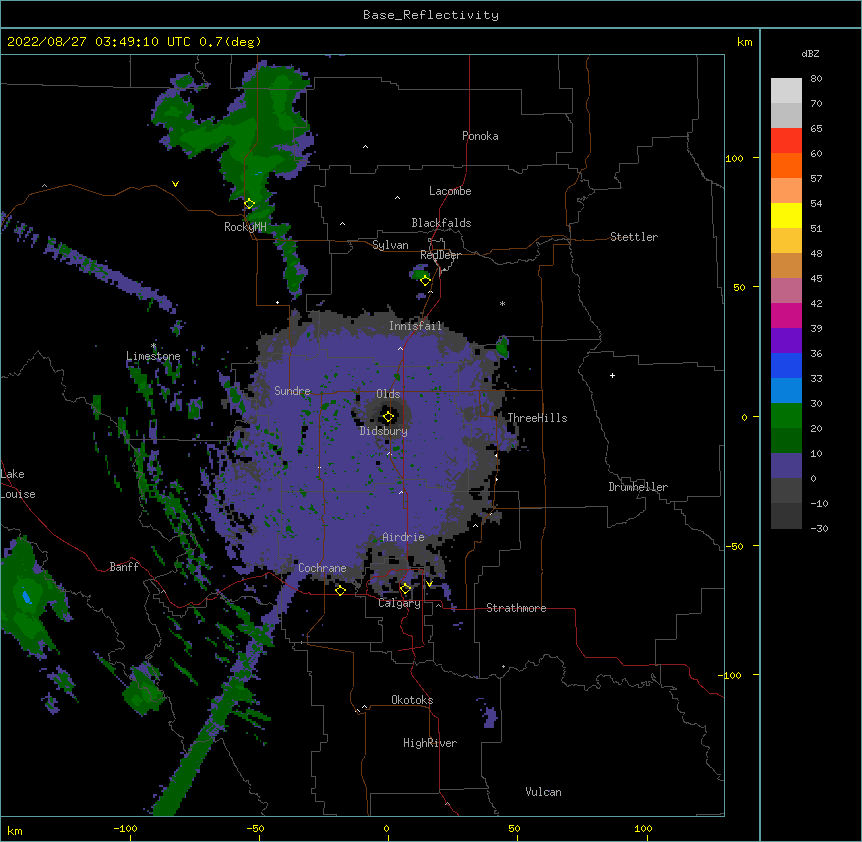Click the Olds town label
The image size is (862, 842).
[x=388, y=394]
